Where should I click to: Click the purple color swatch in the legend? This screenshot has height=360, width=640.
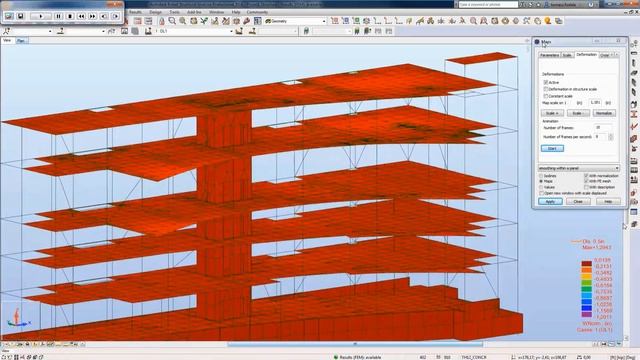click(586, 315)
